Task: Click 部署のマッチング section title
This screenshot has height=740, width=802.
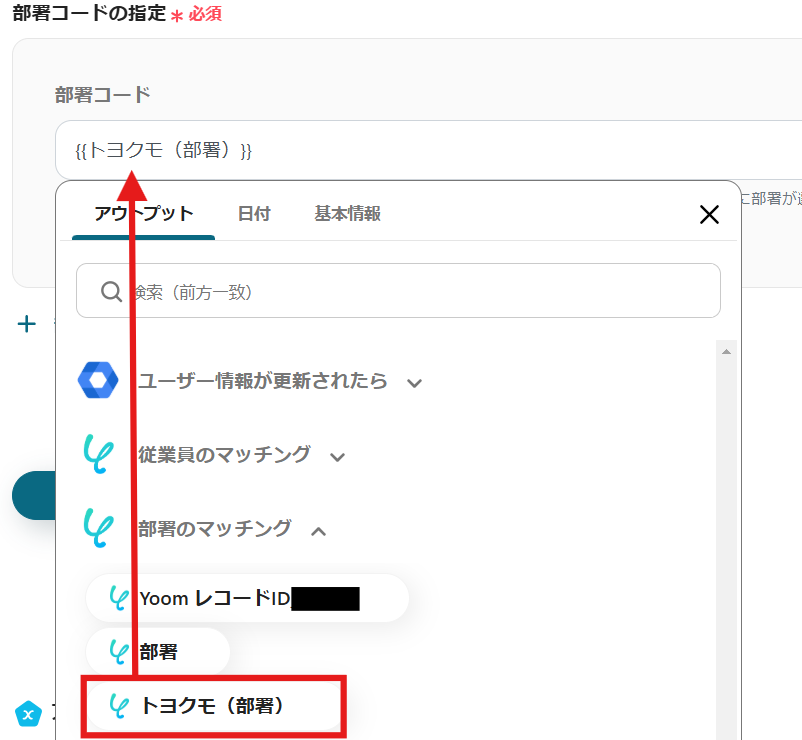Action: click(215, 529)
